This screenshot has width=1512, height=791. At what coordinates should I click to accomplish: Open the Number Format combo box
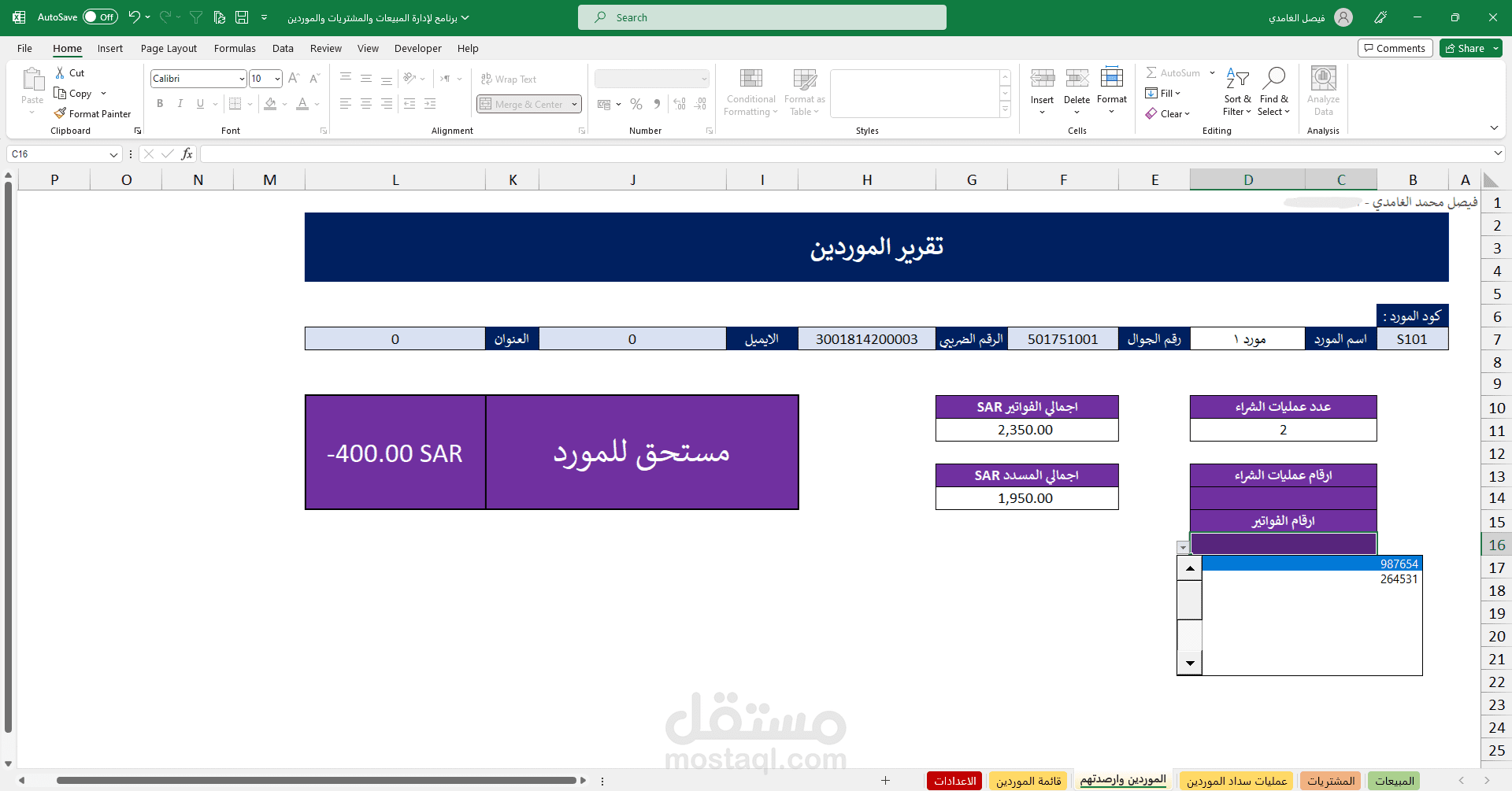pos(652,79)
